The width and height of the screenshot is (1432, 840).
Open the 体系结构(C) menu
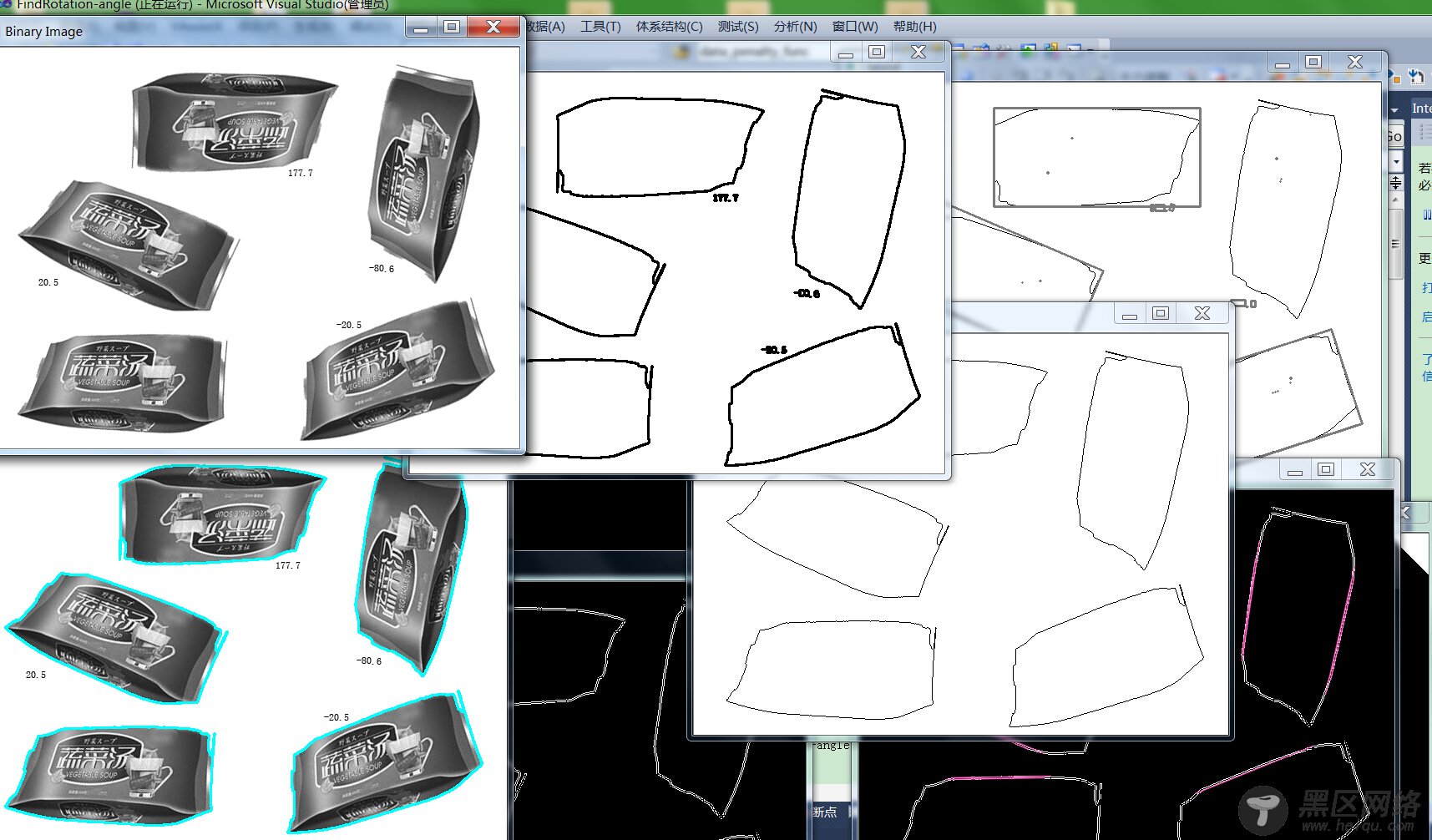coord(669,27)
